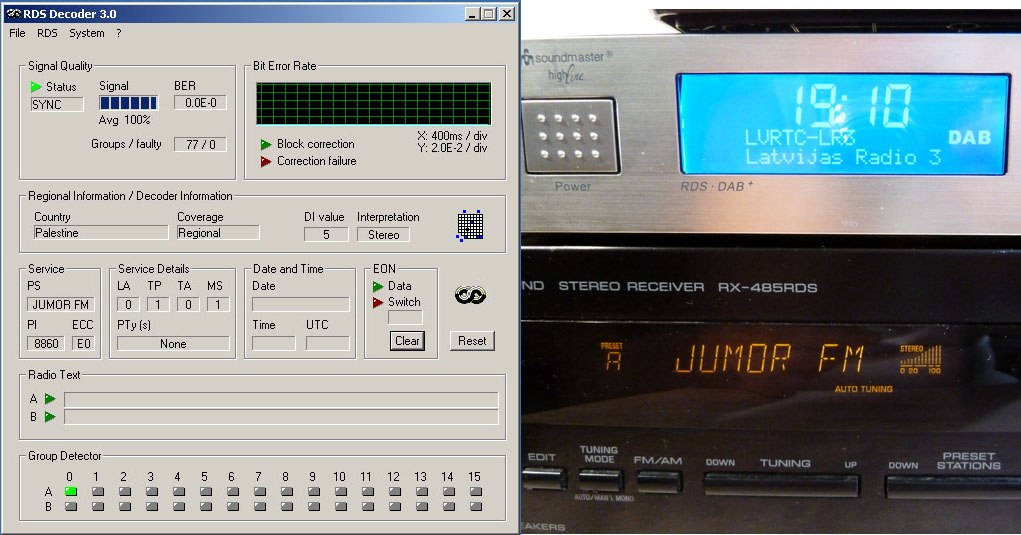Click the PS field showing JUMOR FM
The height and width of the screenshot is (535, 1021).
pos(61,304)
